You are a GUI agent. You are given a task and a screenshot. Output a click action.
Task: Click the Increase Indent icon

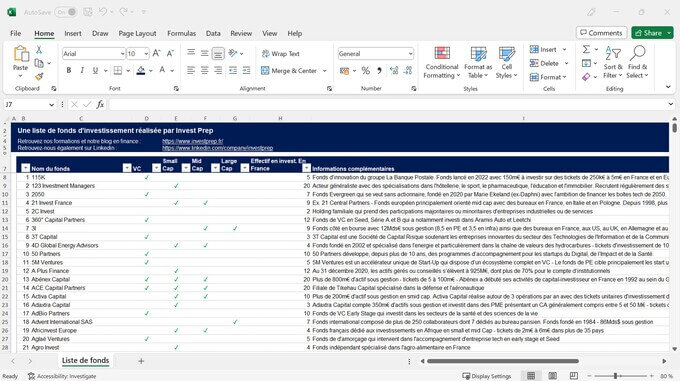coord(246,70)
